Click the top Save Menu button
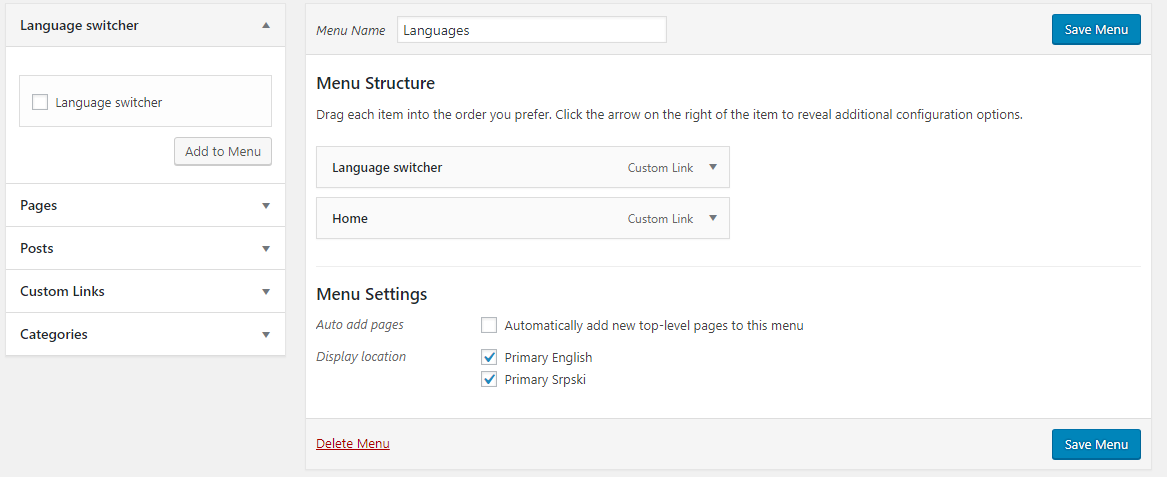The height and width of the screenshot is (477, 1167). [x=1096, y=30]
